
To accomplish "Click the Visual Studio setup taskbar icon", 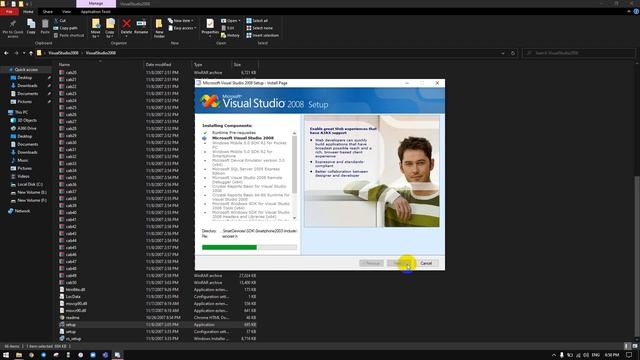I will click(117, 355).
